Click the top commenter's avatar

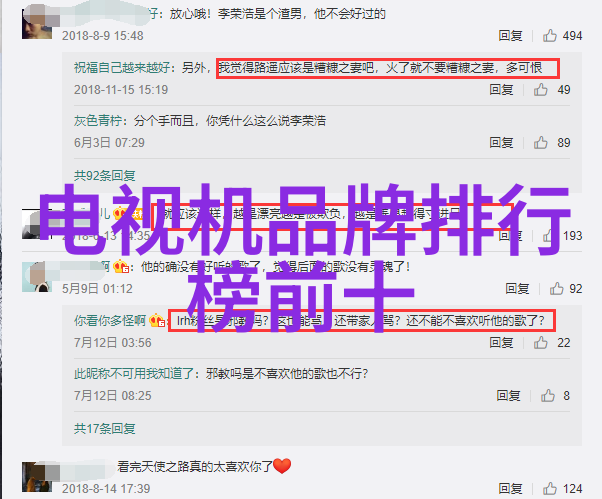(37, 24)
